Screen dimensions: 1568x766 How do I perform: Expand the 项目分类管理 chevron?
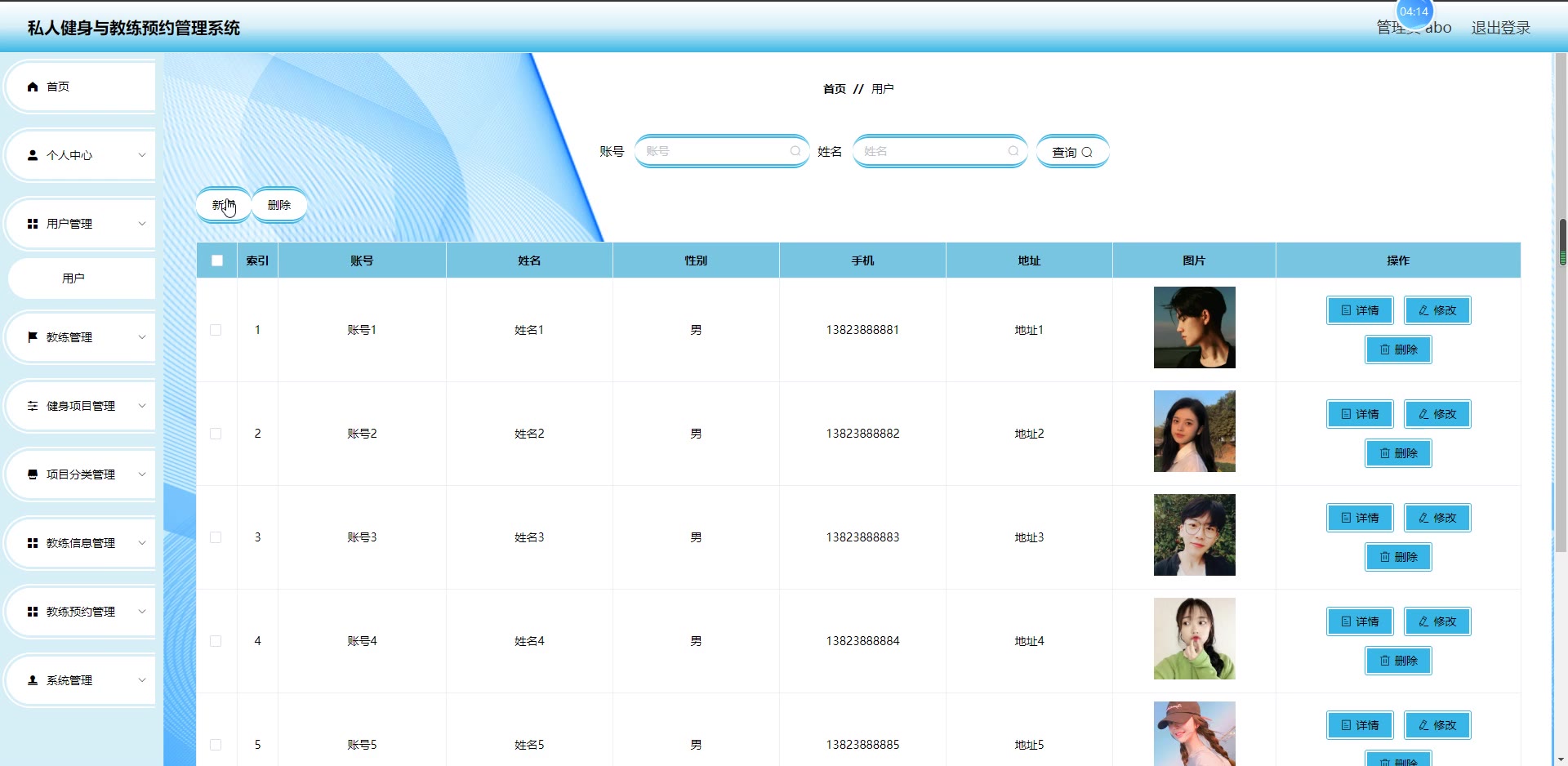pyautogui.click(x=142, y=474)
